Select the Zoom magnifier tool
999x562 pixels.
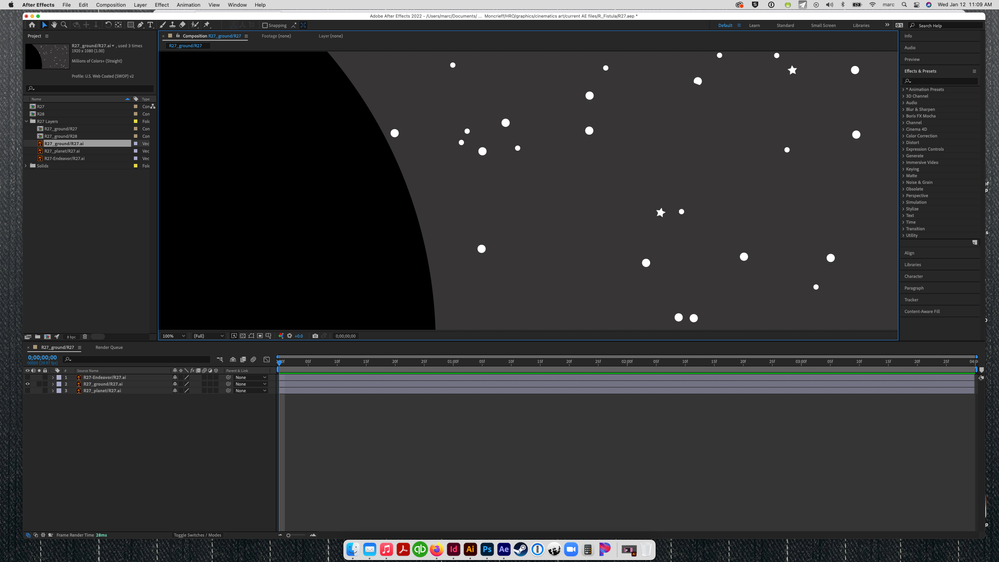(64, 25)
